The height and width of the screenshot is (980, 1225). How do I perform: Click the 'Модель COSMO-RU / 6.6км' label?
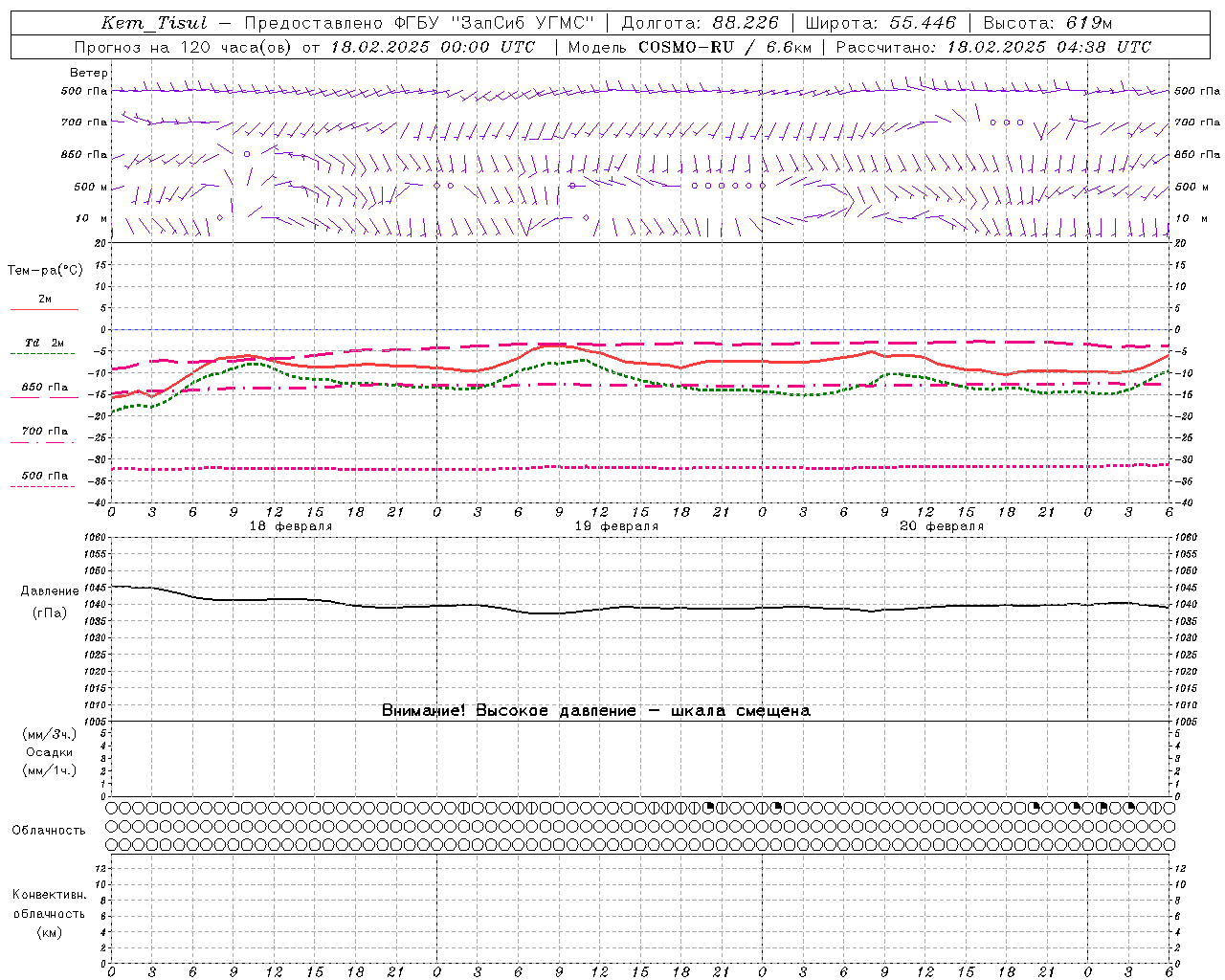click(x=690, y=47)
